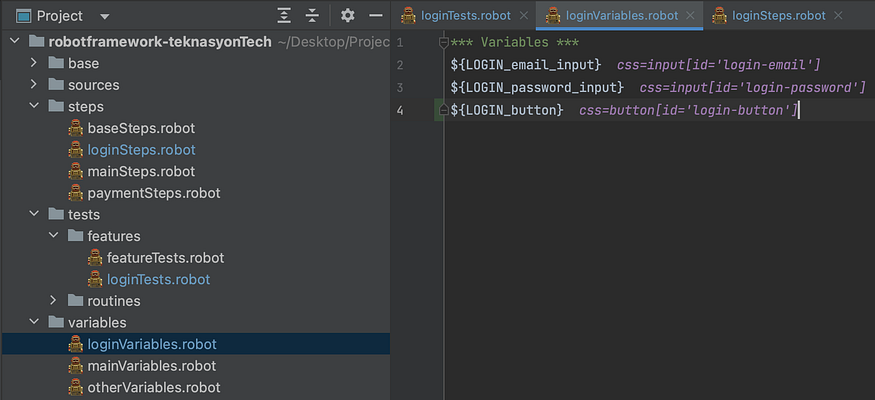Click the ${LOGIN_button} variable
Screen dimensions: 875x400
(x=507, y=110)
